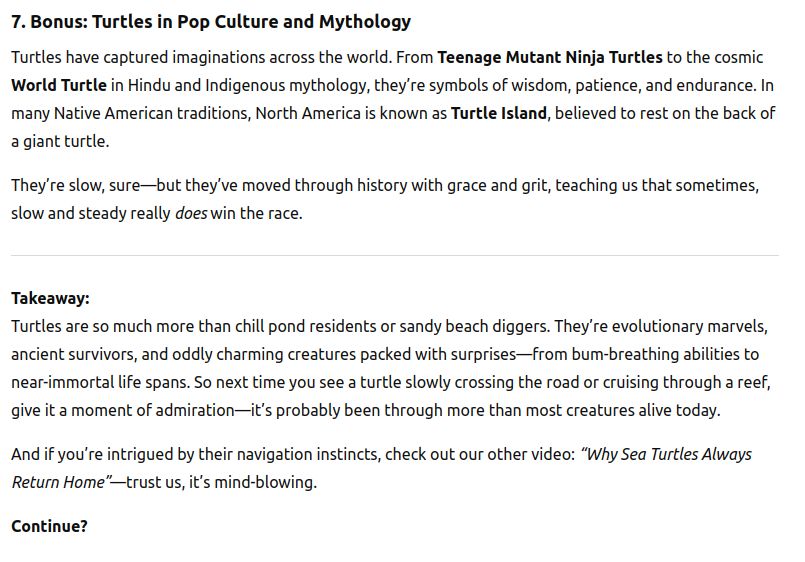Click the phrase "near-immortal life spans"
This screenshot has width=805, height=562.
(101, 382)
